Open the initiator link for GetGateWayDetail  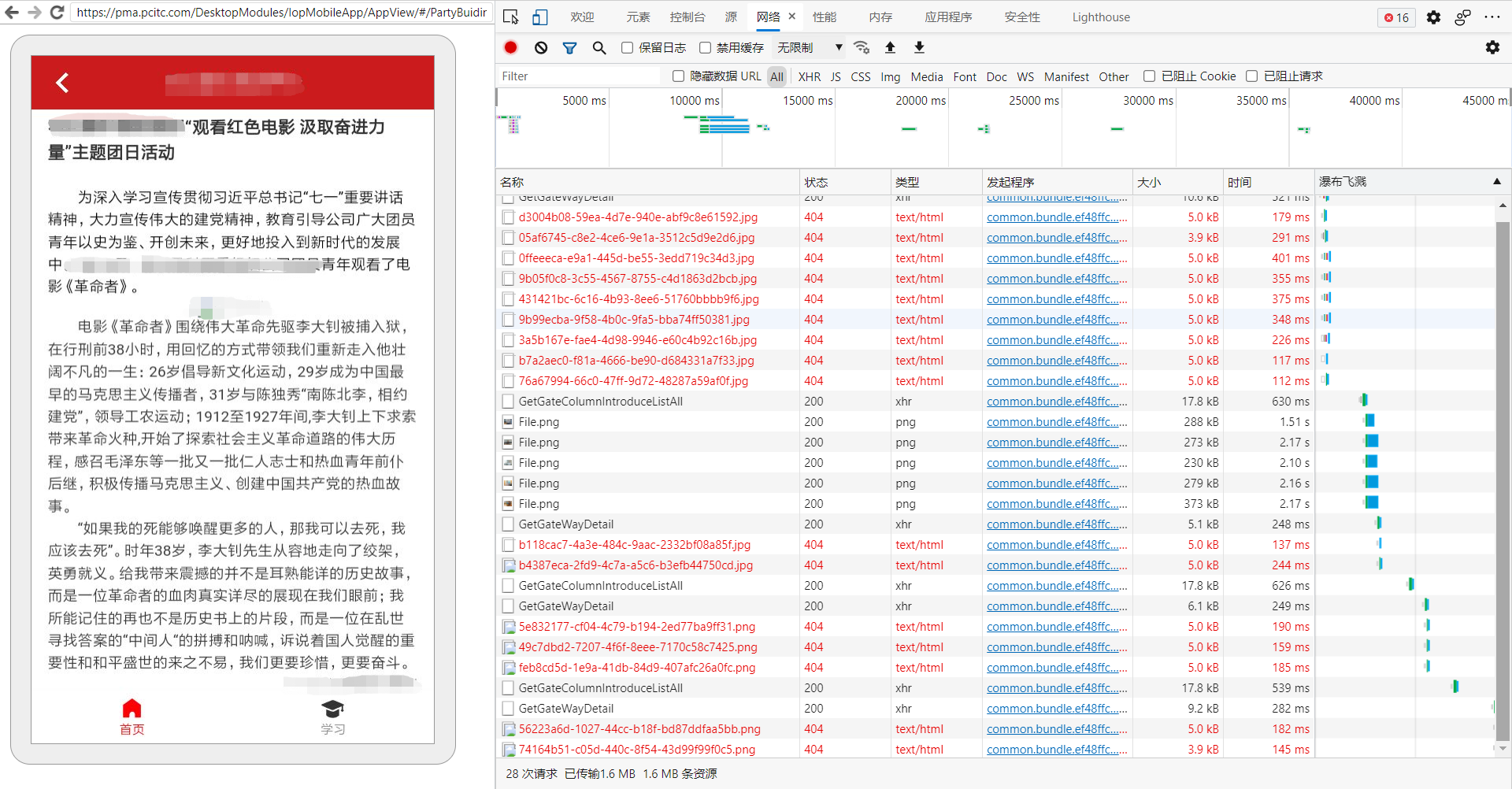click(1056, 524)
